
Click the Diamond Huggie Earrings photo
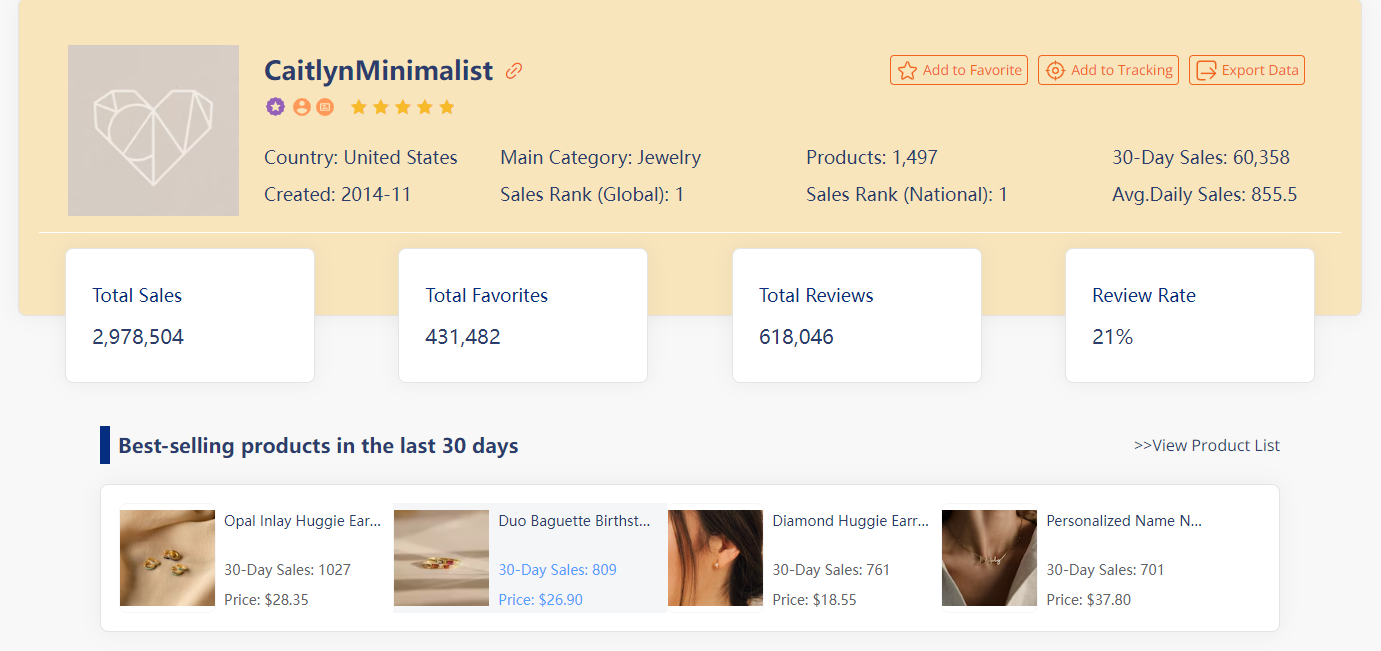(x=715, y=558)
